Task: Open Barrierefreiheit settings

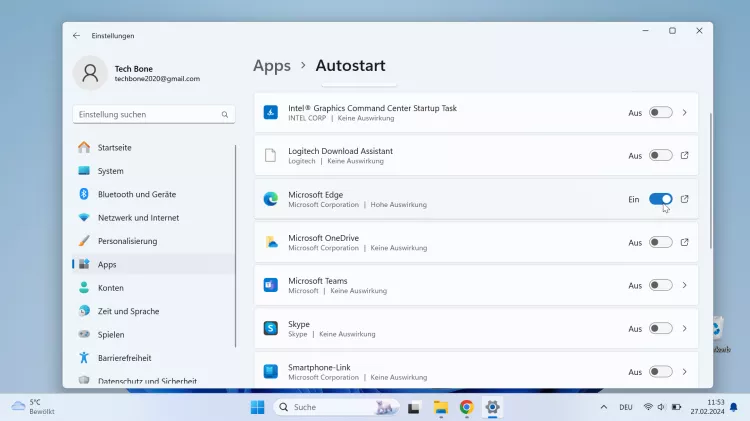Action: pyautogui.click(x=153, y=358)
